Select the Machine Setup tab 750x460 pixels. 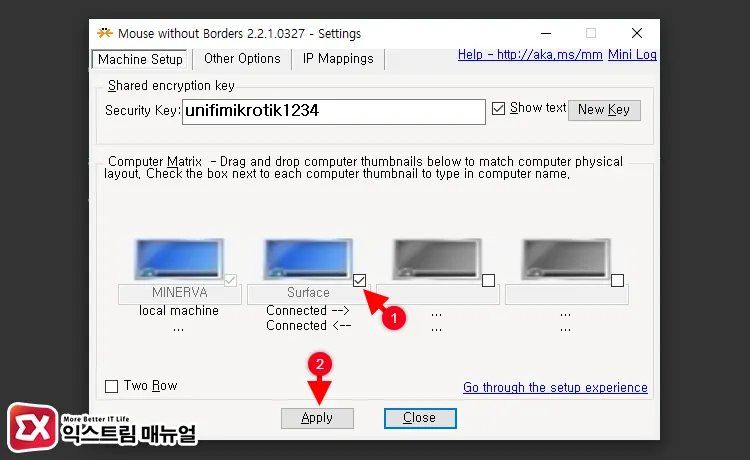140,59
